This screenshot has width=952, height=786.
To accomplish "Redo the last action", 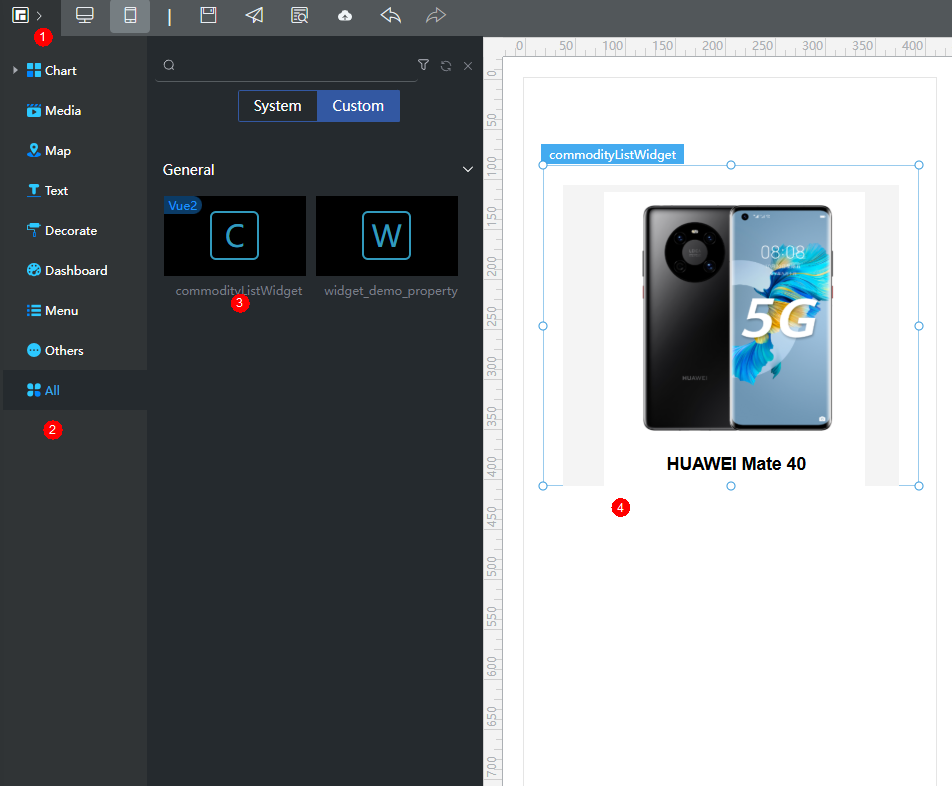I will click(436, 15).
